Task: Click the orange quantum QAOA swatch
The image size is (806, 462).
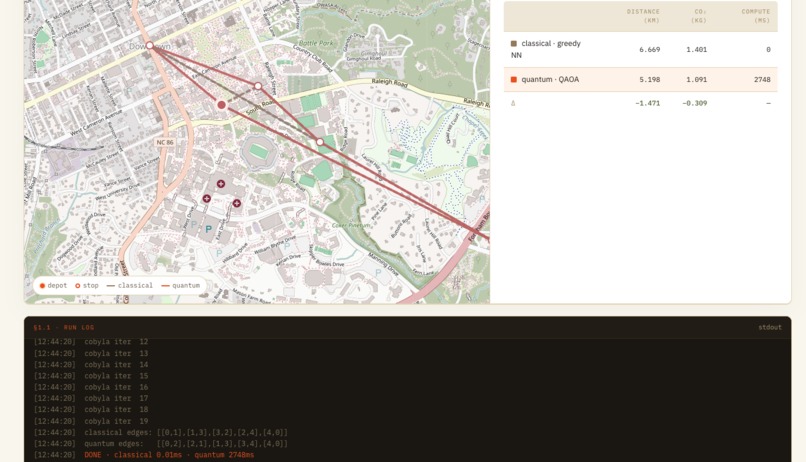Action: tap(514, 80)
